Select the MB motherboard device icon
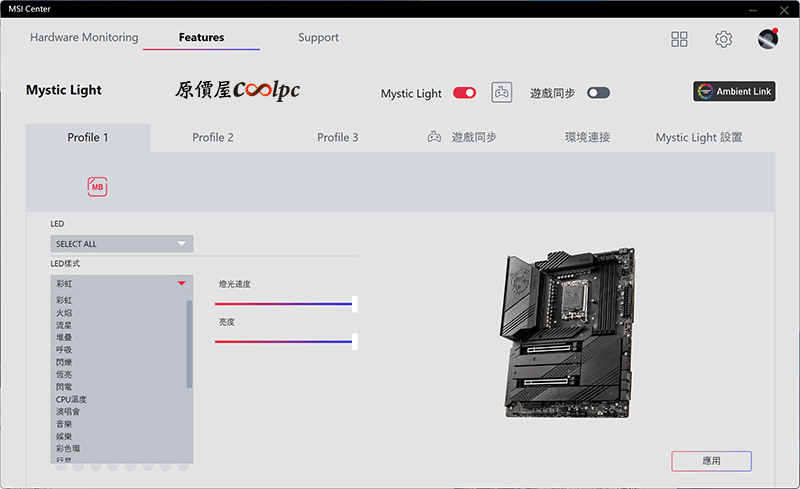 coord(97,187)
